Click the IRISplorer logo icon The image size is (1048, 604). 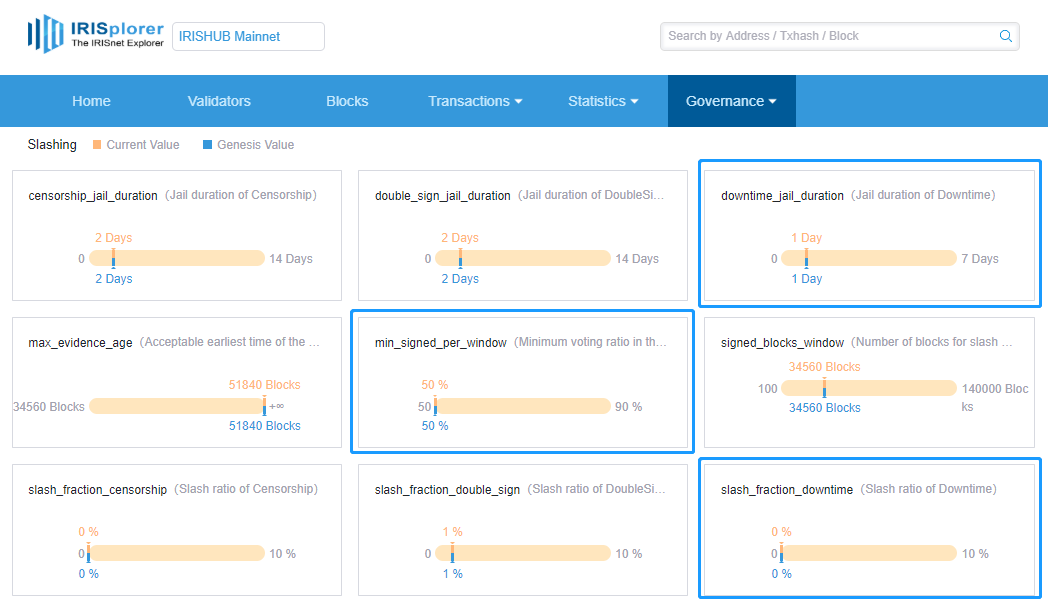pyautogui.click(x=44, y=34)
